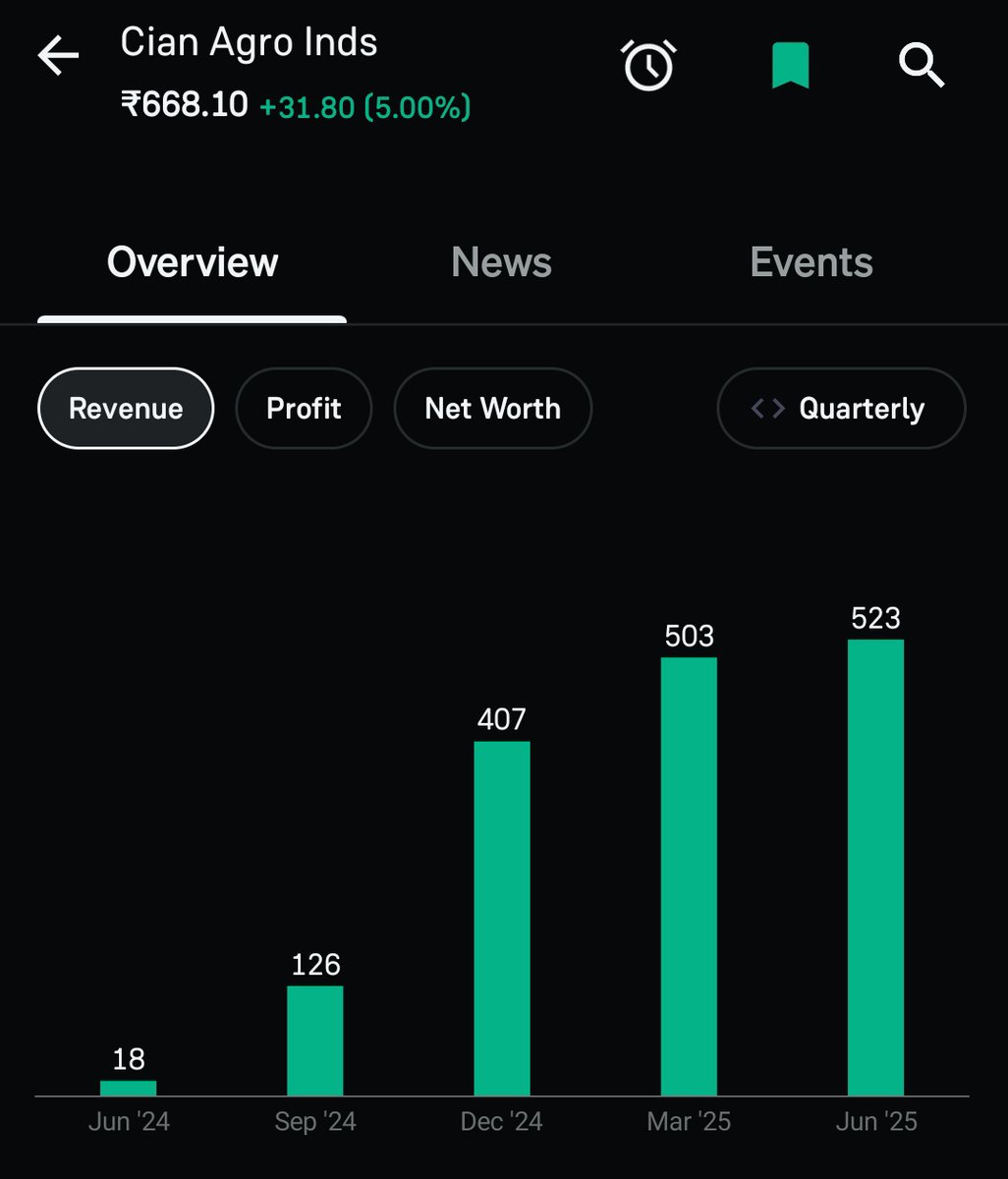
Task: Click the 503 value label
Action: pos(689,636)
